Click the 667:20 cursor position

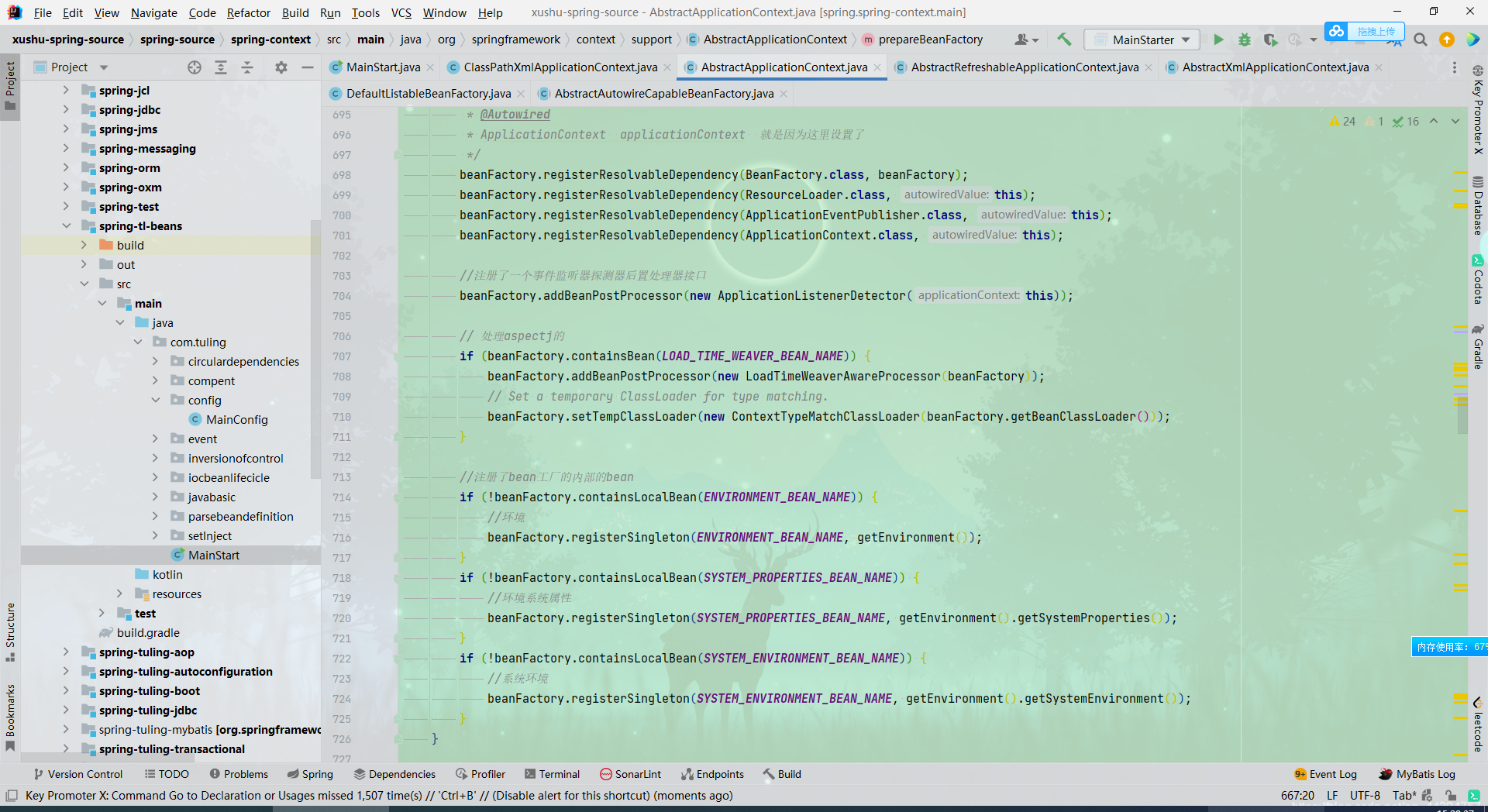1297,796
